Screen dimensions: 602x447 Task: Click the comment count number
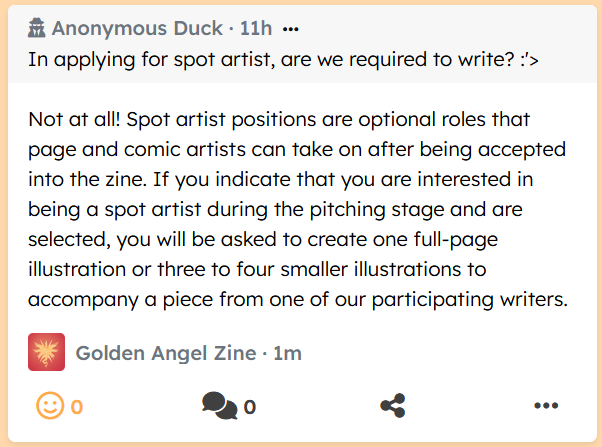250,407
